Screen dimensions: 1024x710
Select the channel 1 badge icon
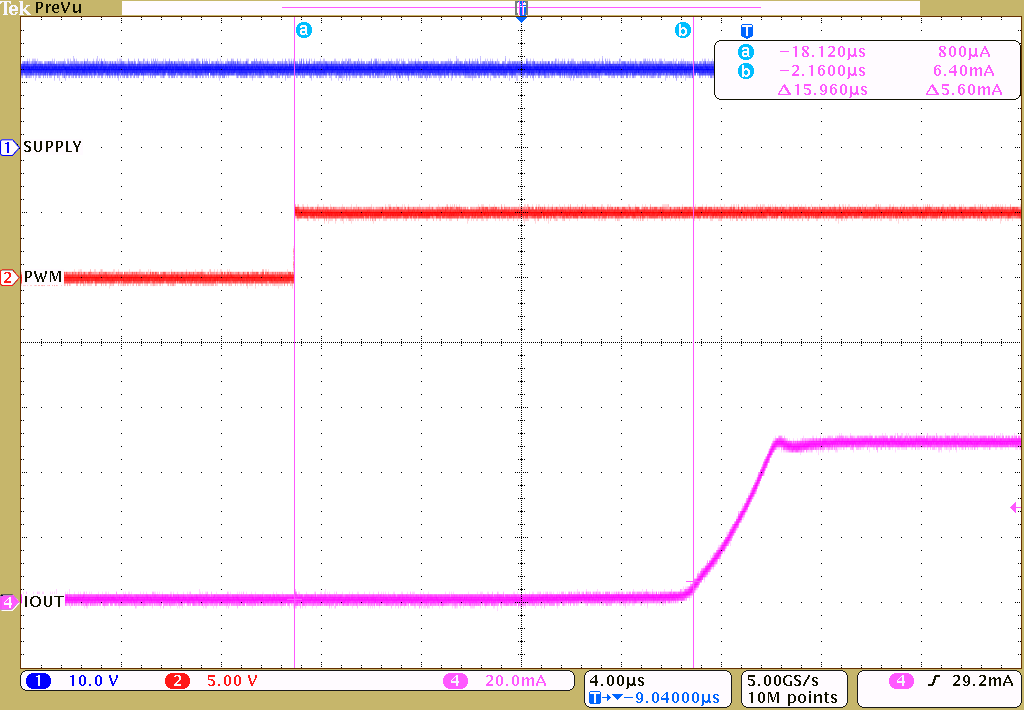(8, 146)
